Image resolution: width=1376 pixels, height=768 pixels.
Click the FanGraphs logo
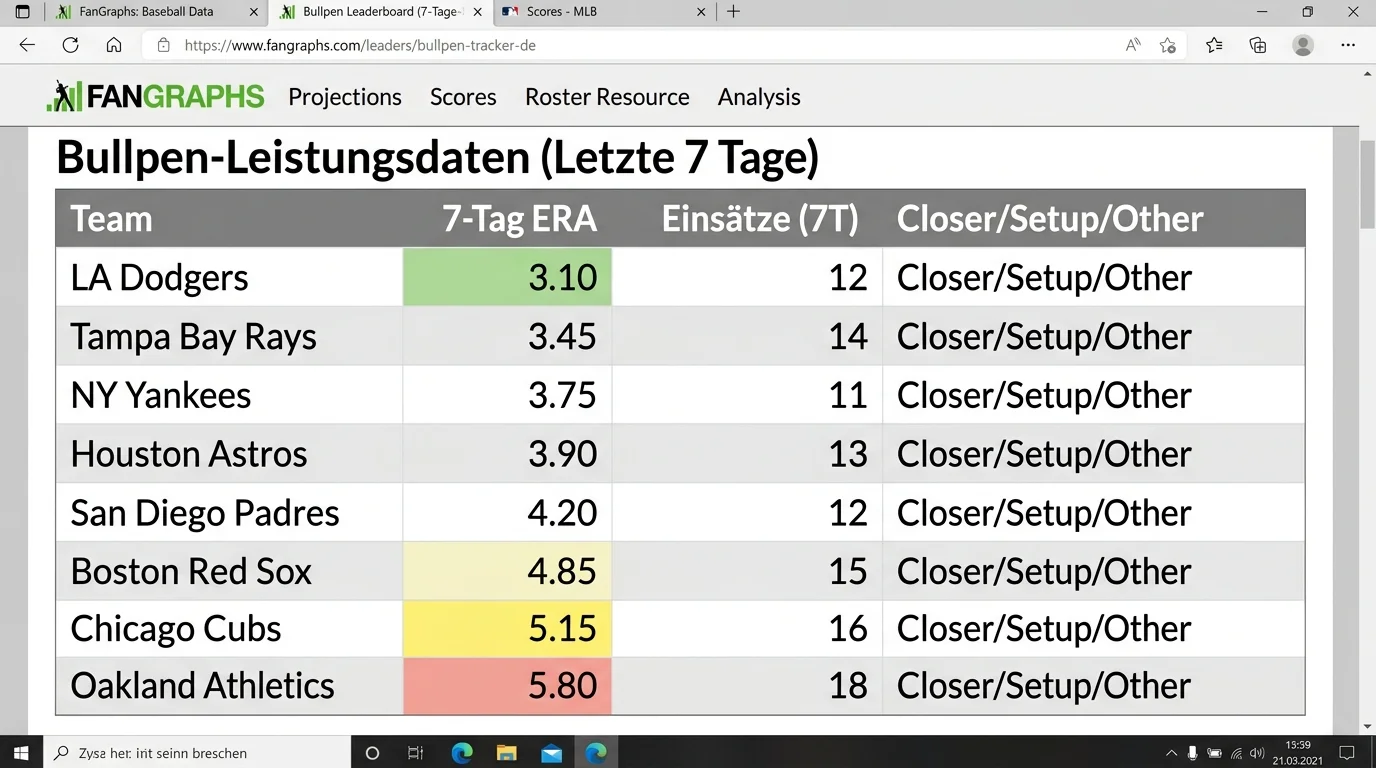(x=156, y=96)
